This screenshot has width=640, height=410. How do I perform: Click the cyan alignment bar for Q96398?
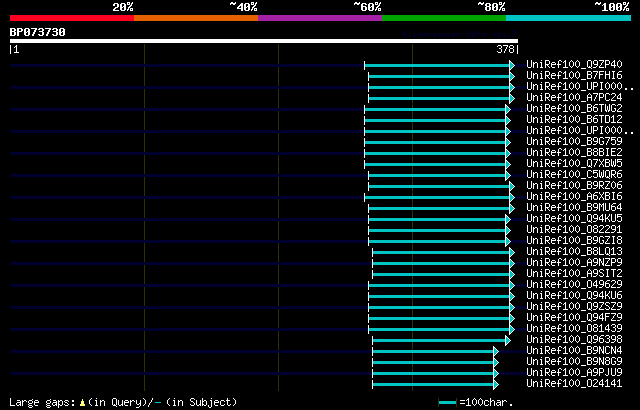coord(439,341)
